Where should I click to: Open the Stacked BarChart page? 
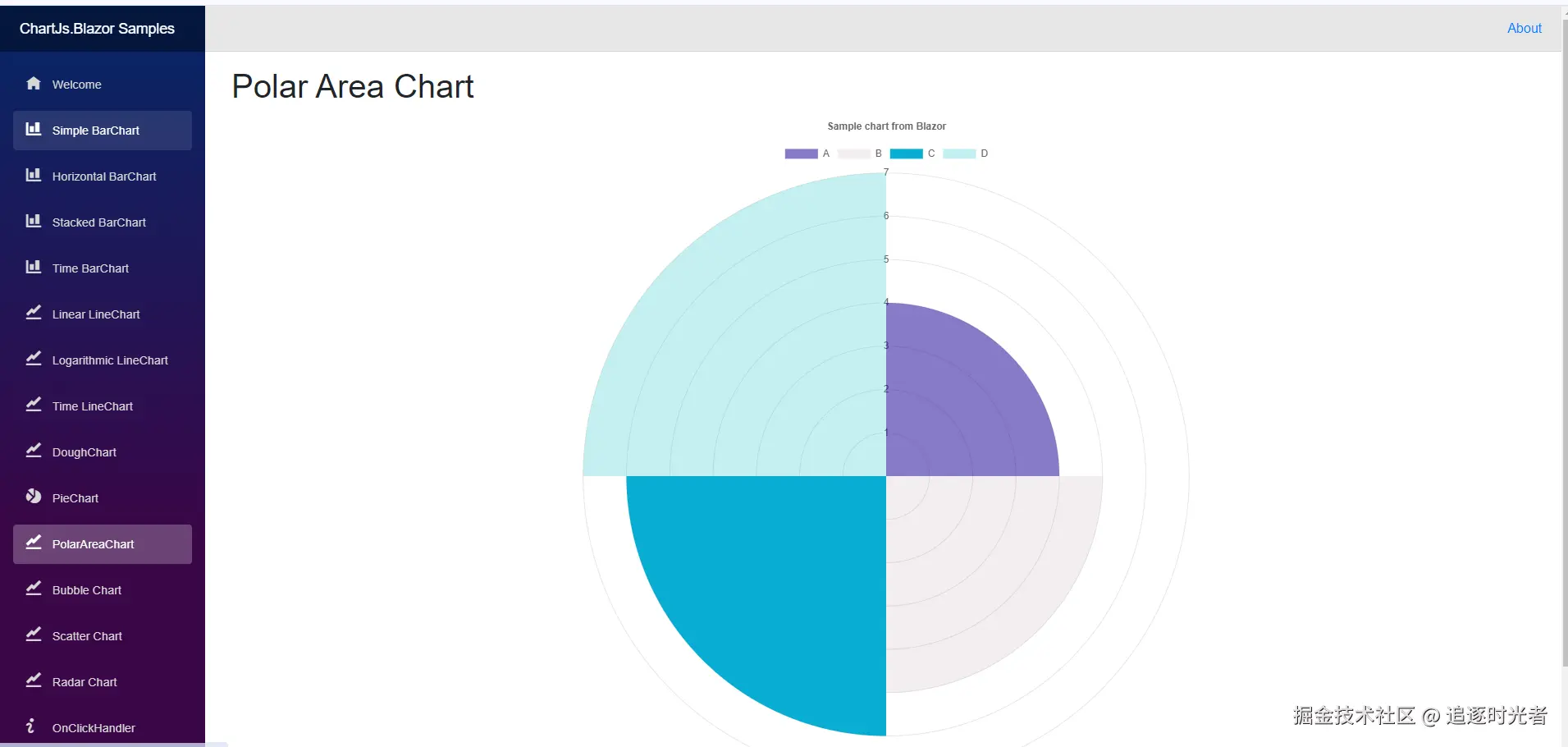98,222
